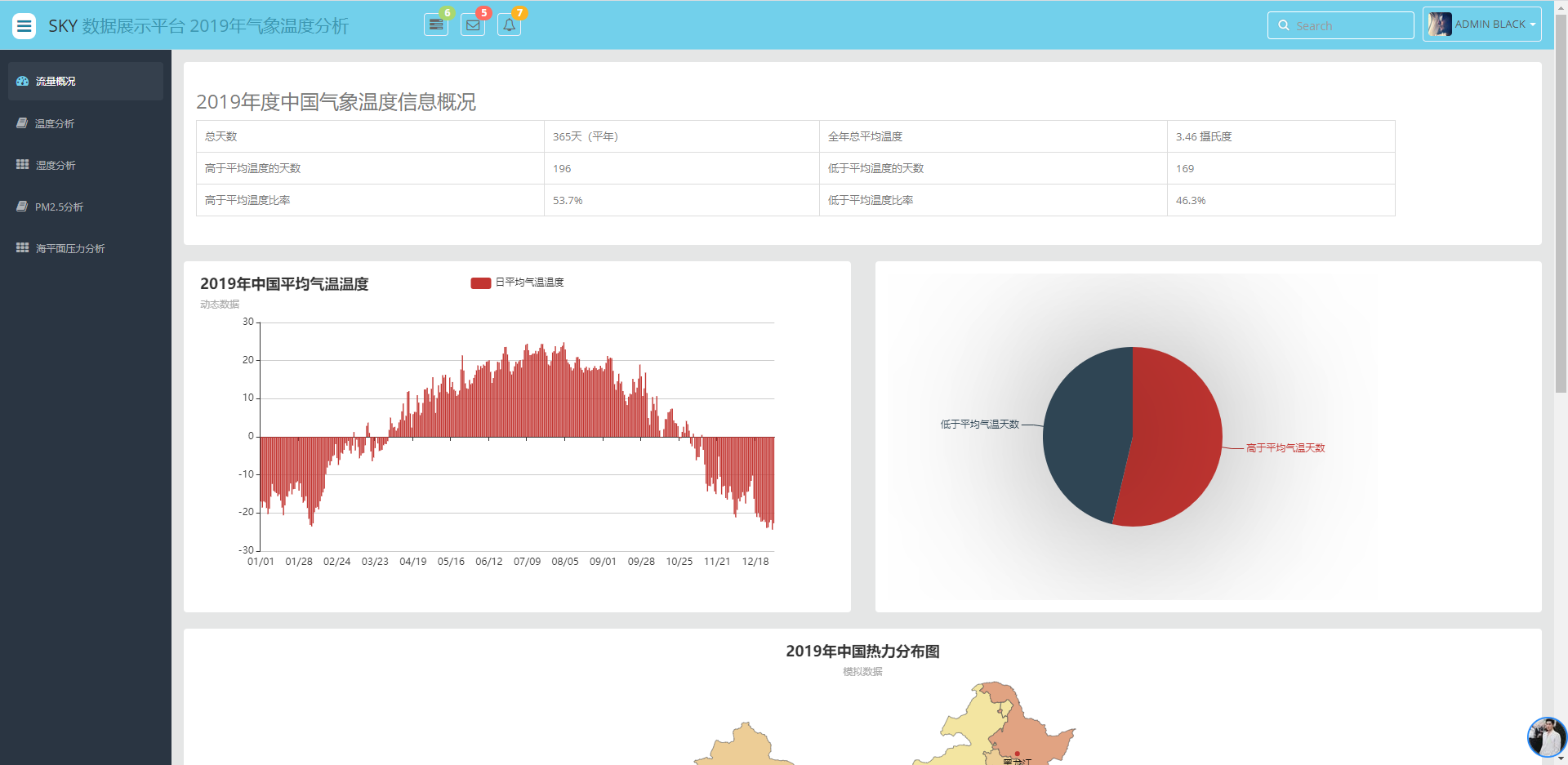Open PM2.5分析 sidebar menu item

pos(86,207)
